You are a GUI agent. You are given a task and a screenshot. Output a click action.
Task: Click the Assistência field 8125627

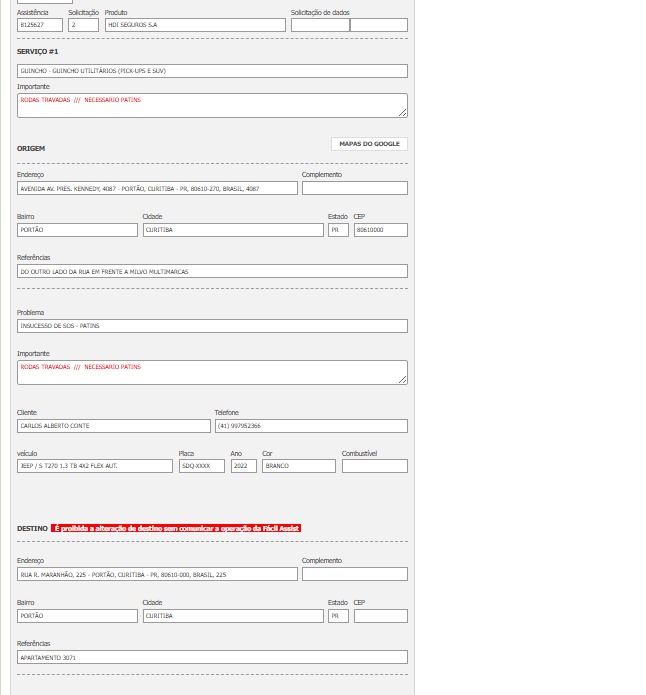(x=40, y=25)
